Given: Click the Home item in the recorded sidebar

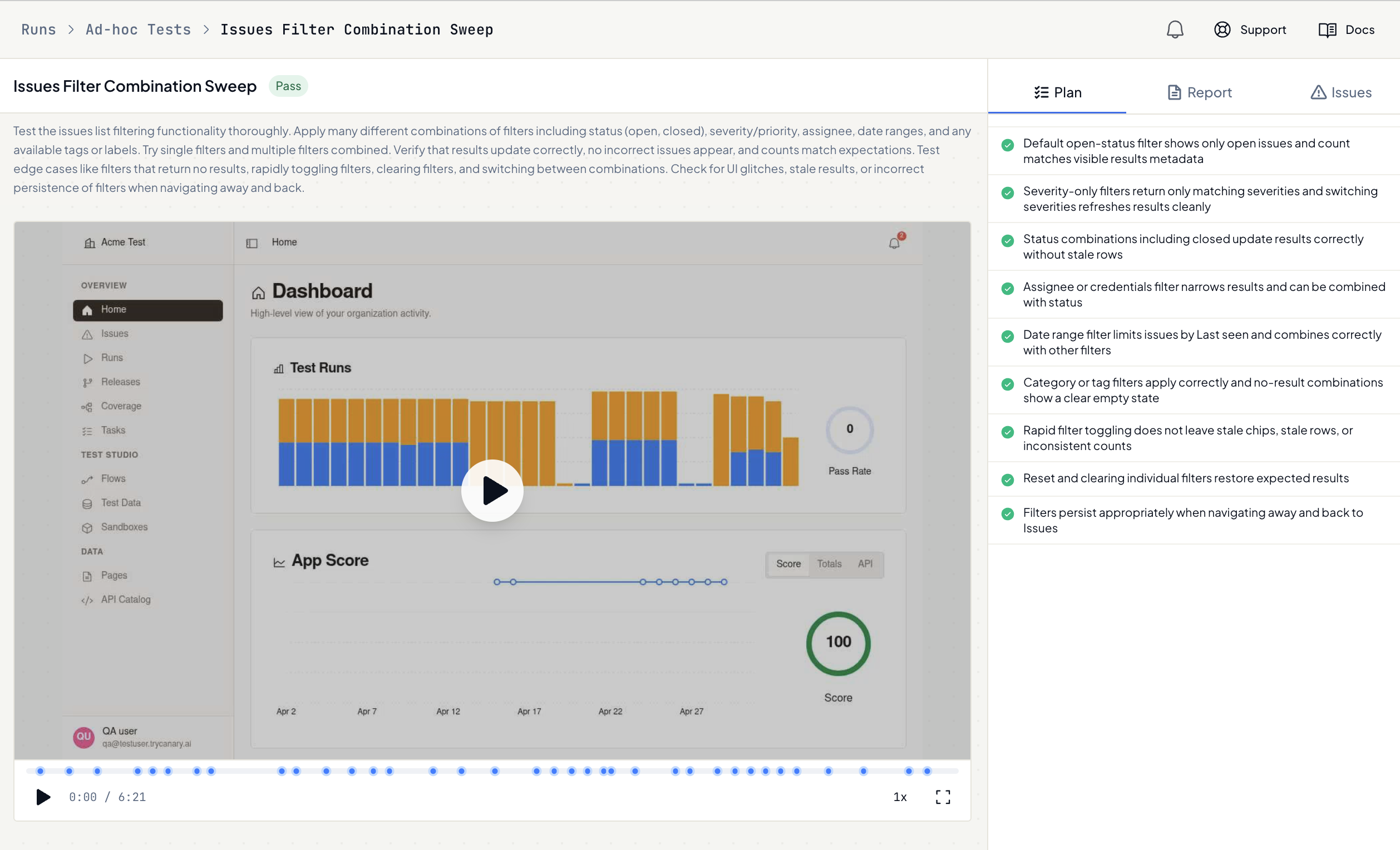Looking at the screenshot, I should (x=147, y=310).
